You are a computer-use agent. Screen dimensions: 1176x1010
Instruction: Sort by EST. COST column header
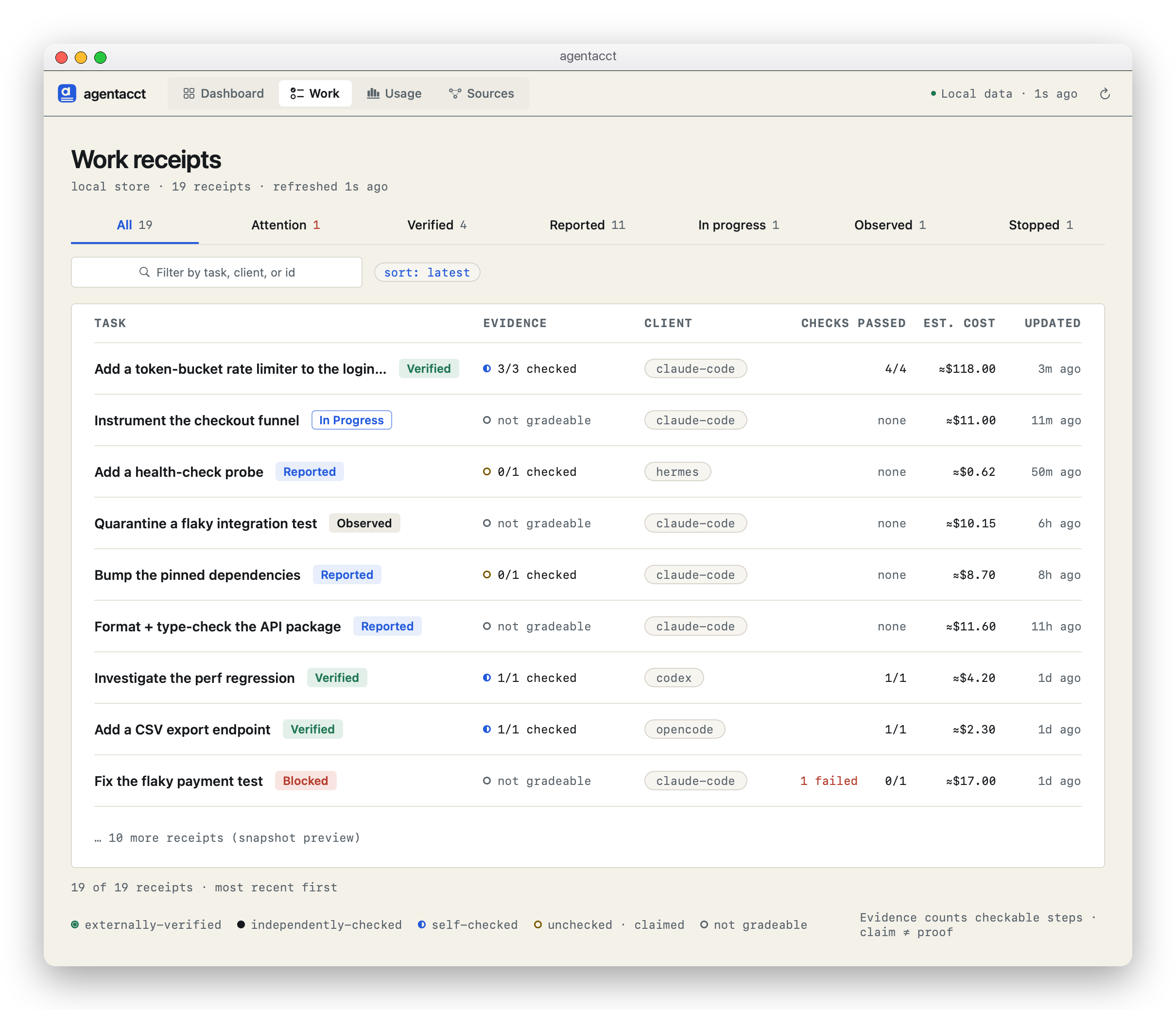tap(959, 323)
